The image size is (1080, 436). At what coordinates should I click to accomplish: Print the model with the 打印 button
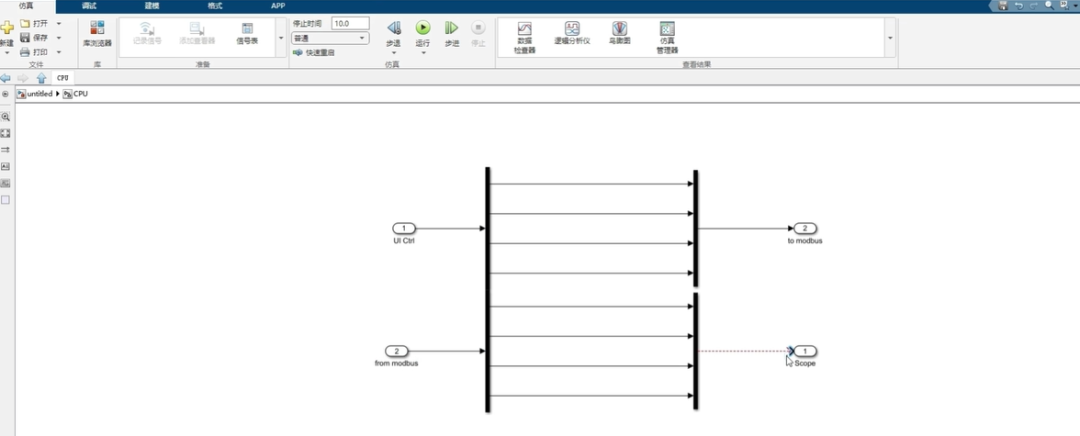[x=34, y=52]
